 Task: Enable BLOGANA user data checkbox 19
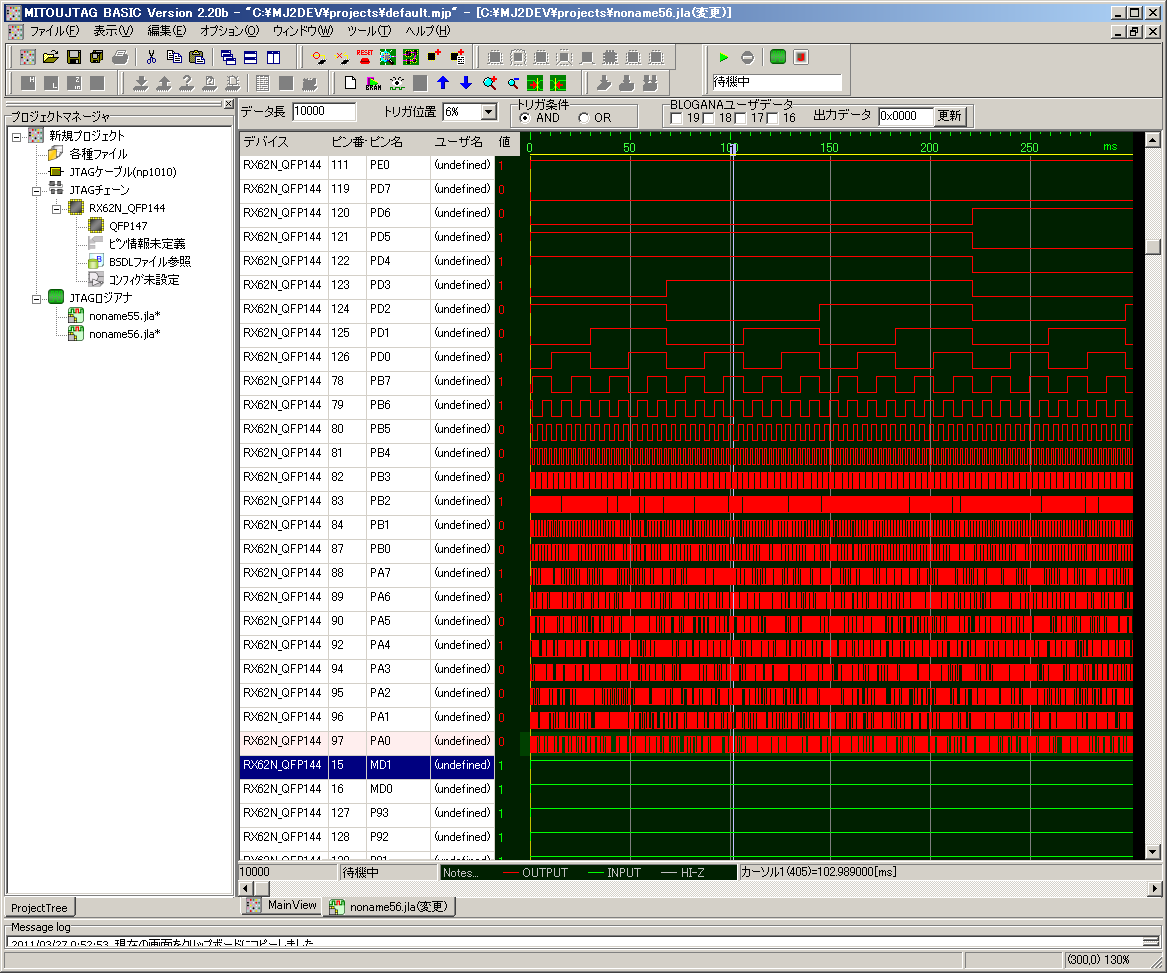[x=677, y=119]
